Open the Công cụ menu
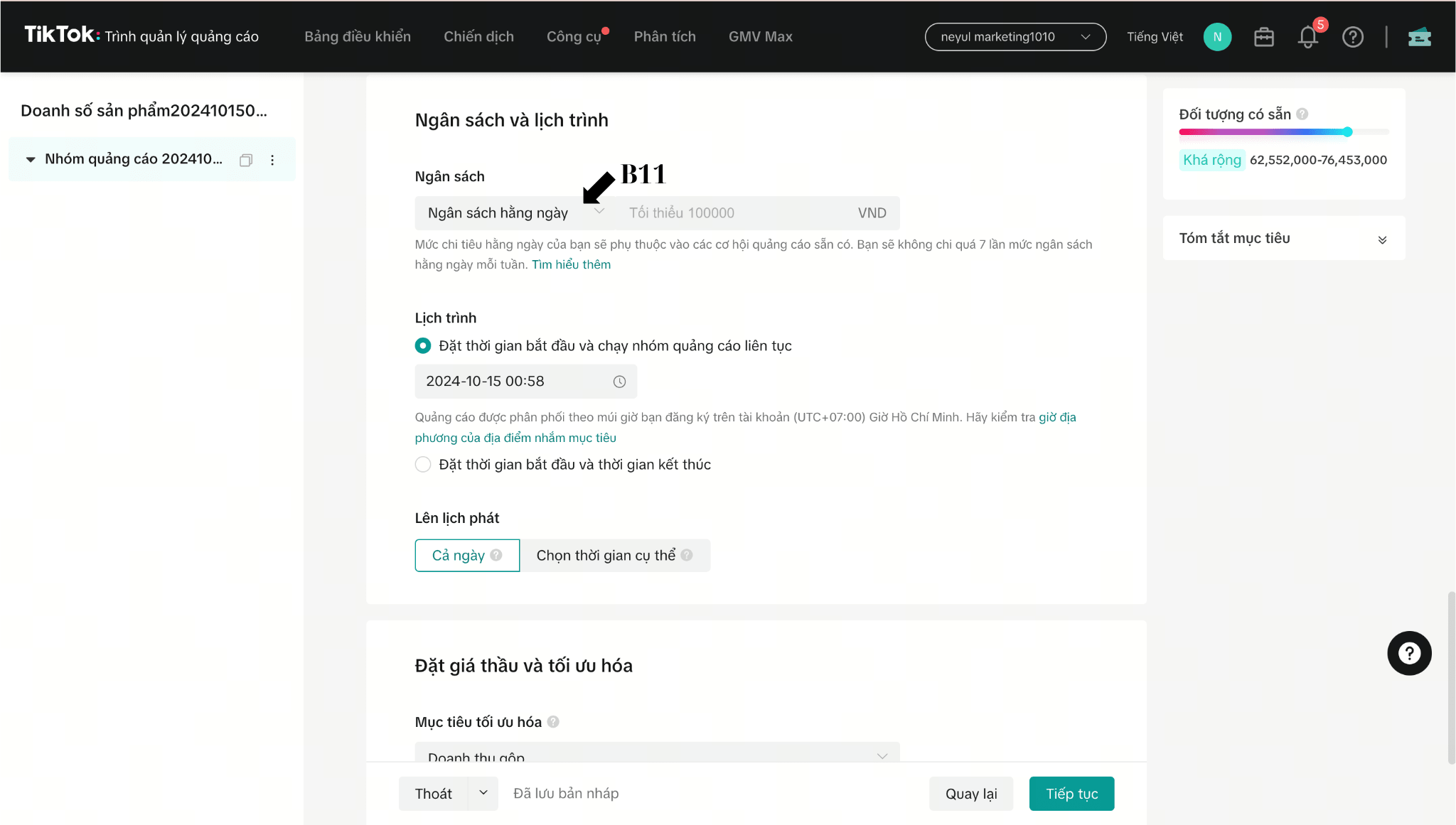 pos(574,37)
